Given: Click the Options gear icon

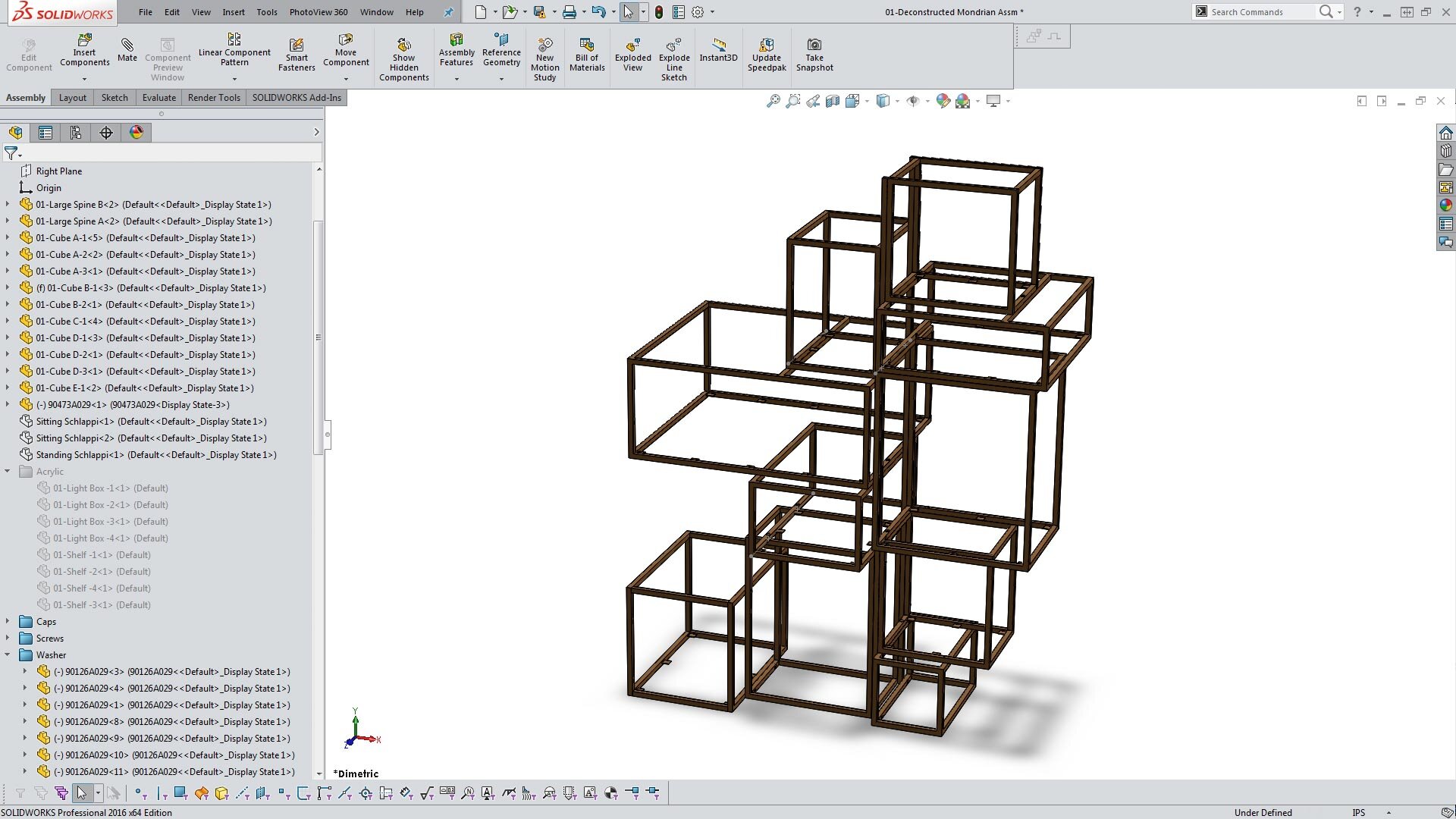Looking at the screenshot, I should (x=698, y=12).
